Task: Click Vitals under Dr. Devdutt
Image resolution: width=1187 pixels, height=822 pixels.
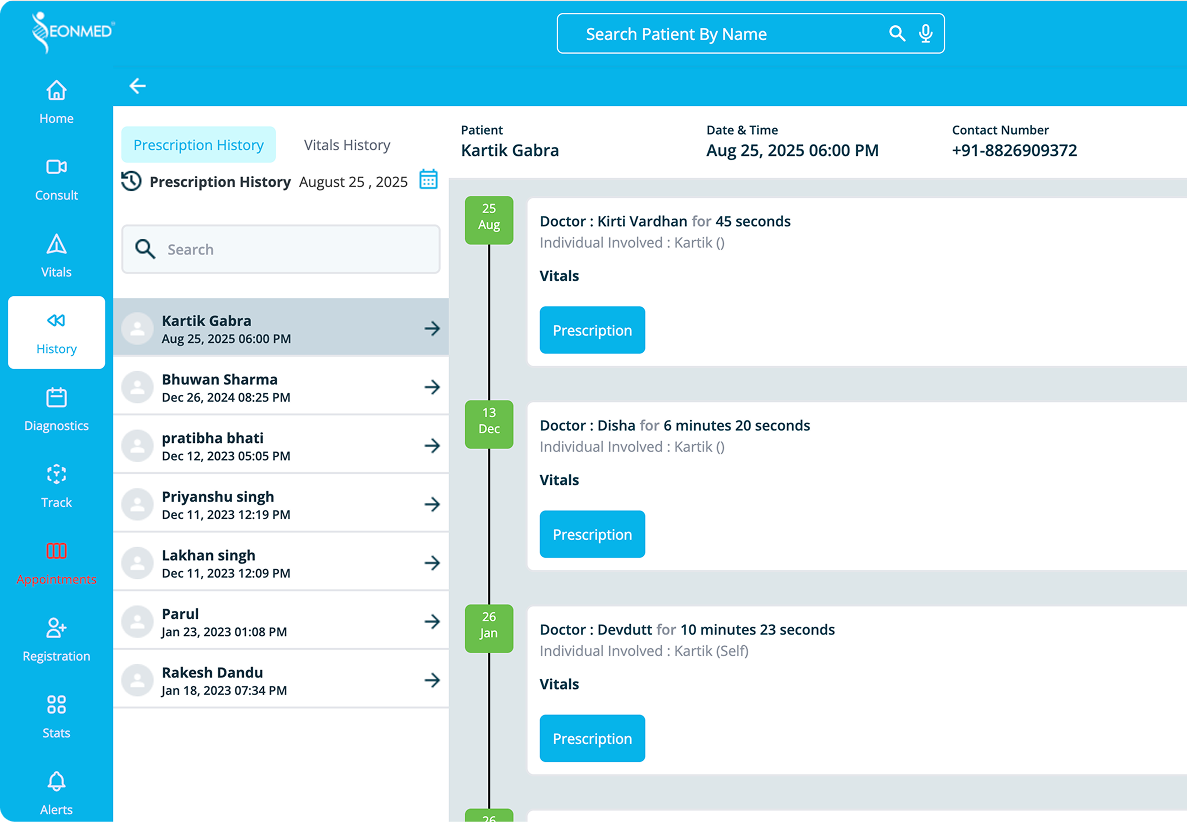Action: (559, 683)
